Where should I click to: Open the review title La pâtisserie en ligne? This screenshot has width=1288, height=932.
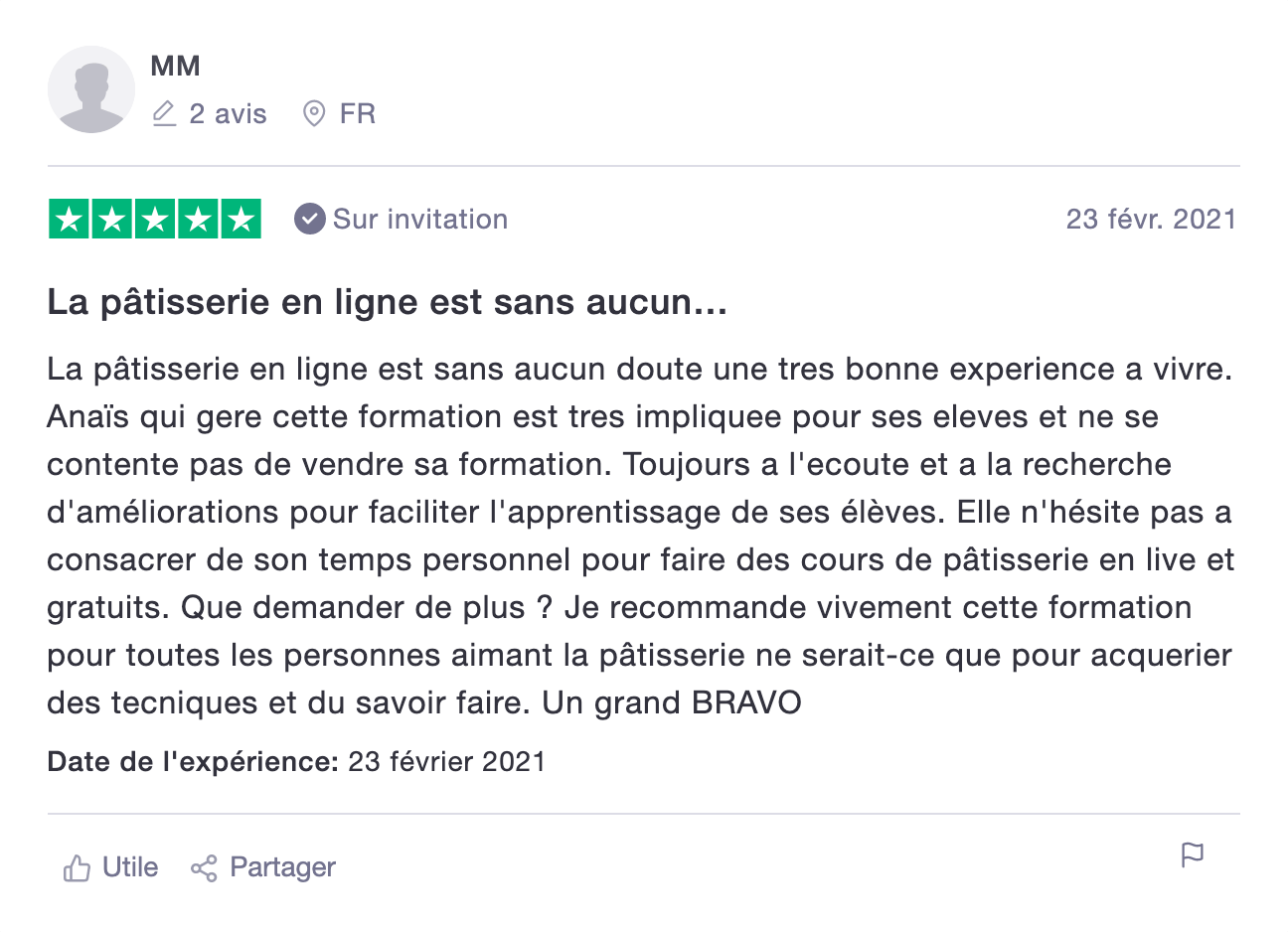tap(388, 302)
